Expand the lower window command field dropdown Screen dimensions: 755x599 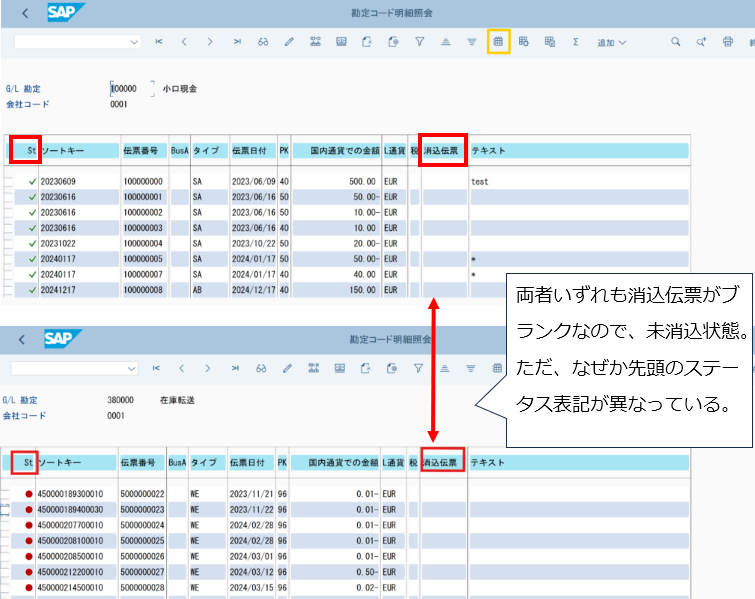point(131,368)
